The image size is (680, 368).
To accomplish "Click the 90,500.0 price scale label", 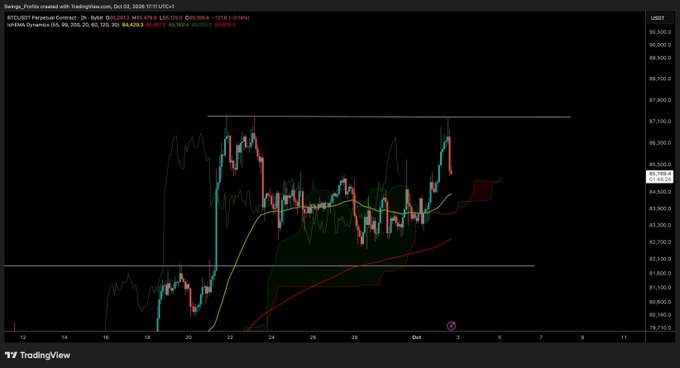I will pos(660,32).
